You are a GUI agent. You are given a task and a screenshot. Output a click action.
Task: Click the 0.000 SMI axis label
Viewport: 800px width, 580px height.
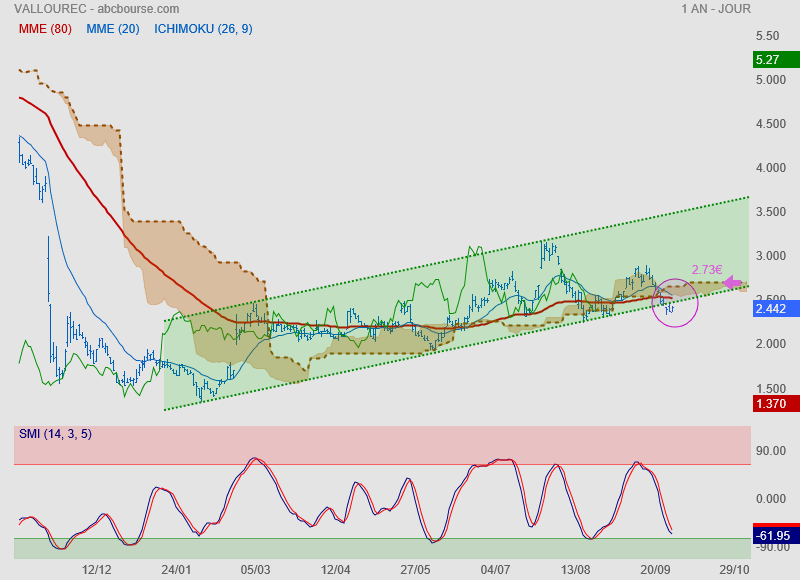point(771,499)
